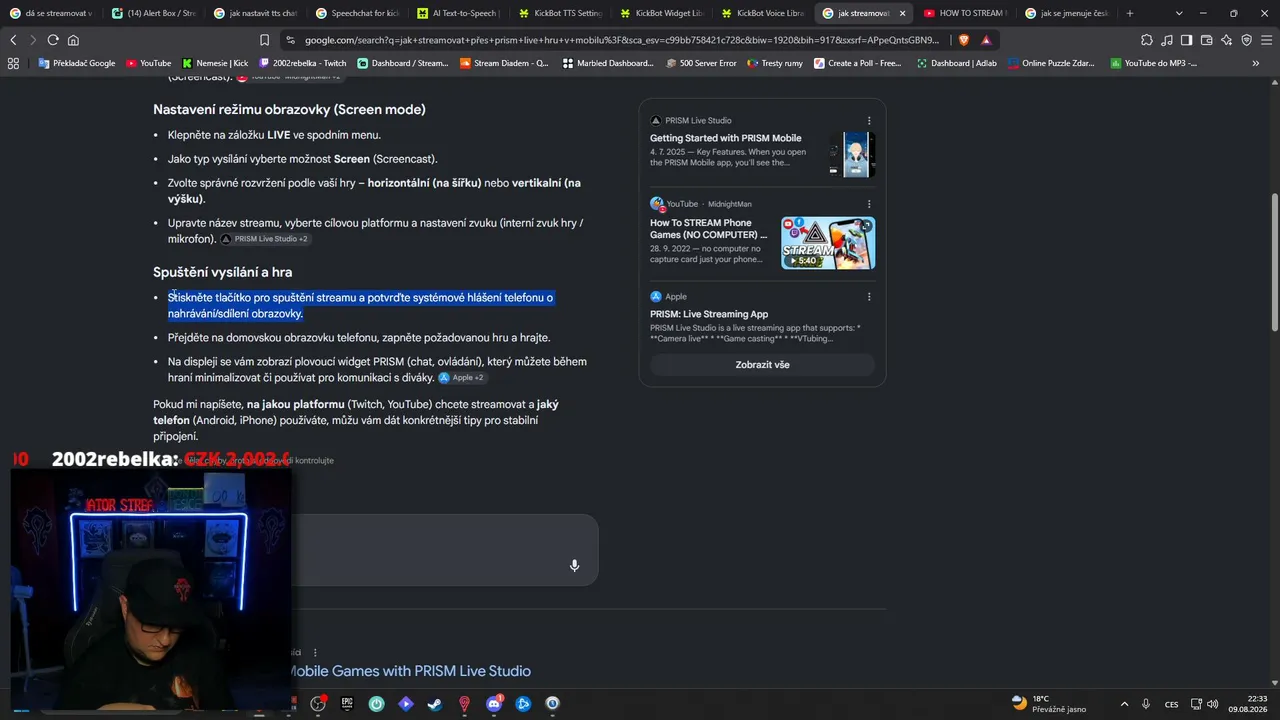Open the browser home page
Screen dimensions: 1280x720
pos(73,40)
